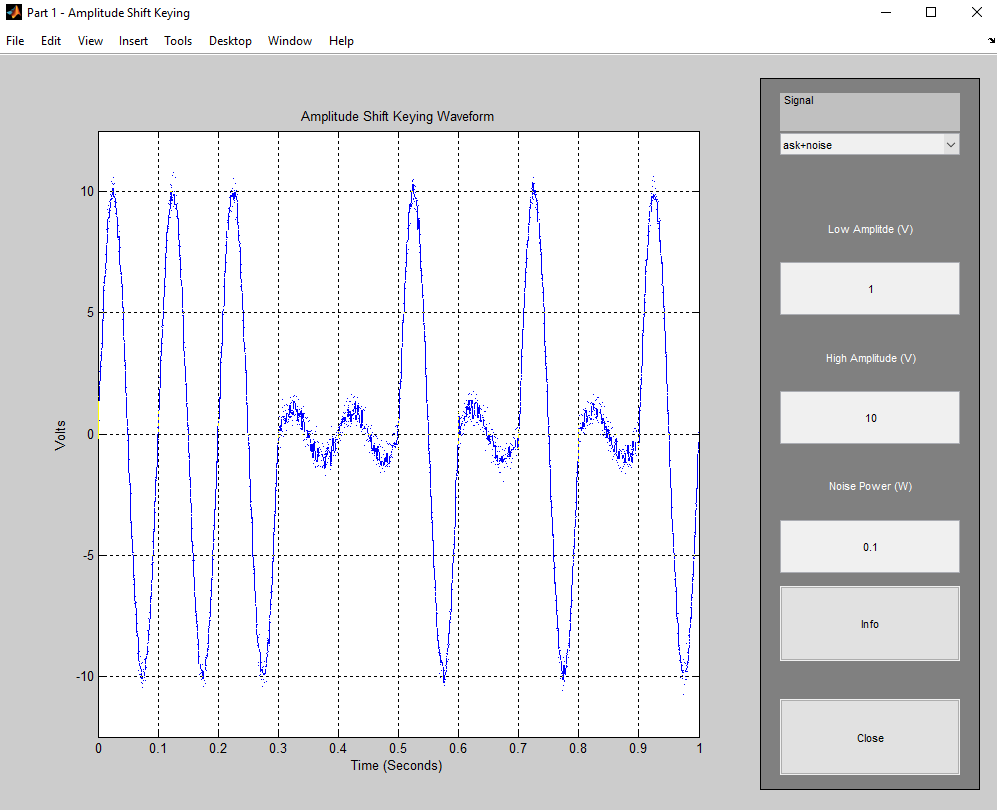The width and height of the screenshot is (997, 810).
Task: Click the 'Amplitude Shift Keying Waveform' plot title
Action: tap(397, 116)
